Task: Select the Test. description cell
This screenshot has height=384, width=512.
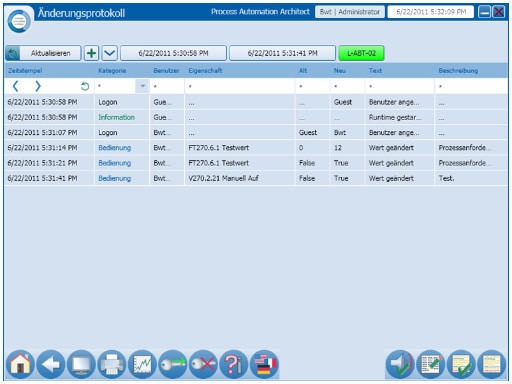Action: click(x=446, y=178)
